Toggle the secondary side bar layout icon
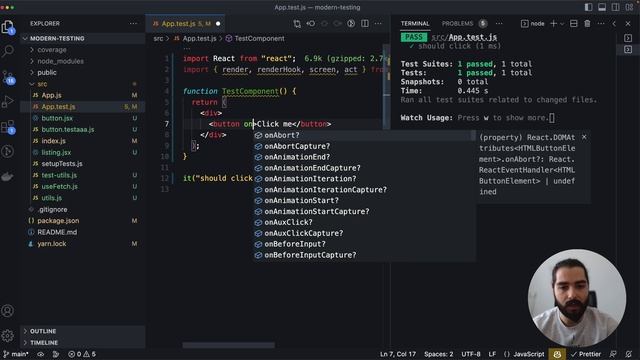 pos(616,7)
